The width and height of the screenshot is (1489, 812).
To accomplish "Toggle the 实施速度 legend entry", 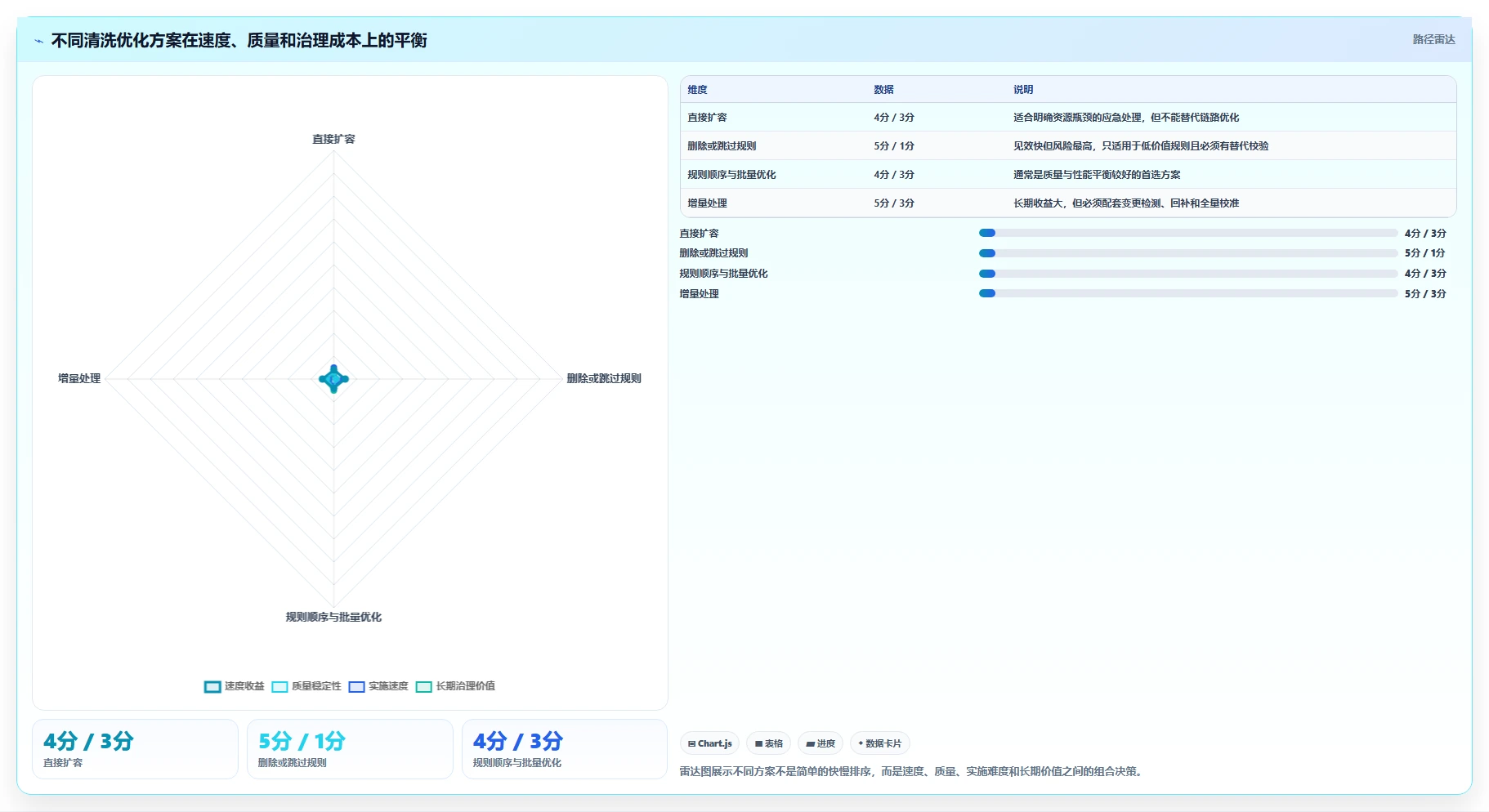I will pyautogui.click(x=378, y=686).
